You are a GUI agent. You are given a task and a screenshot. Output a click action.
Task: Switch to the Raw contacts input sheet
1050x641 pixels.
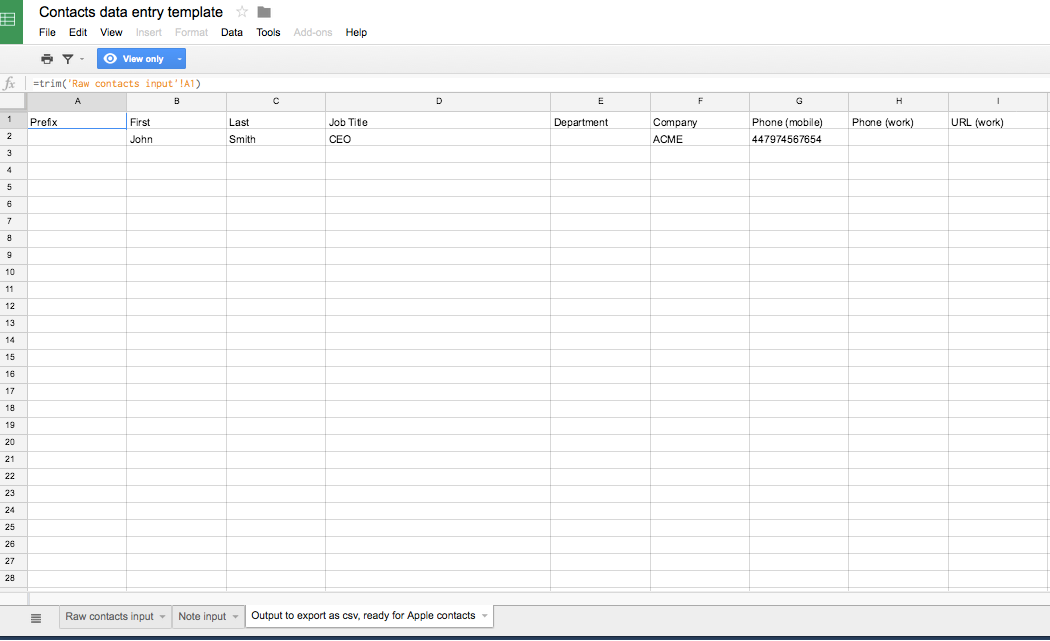tap(109, 616)
